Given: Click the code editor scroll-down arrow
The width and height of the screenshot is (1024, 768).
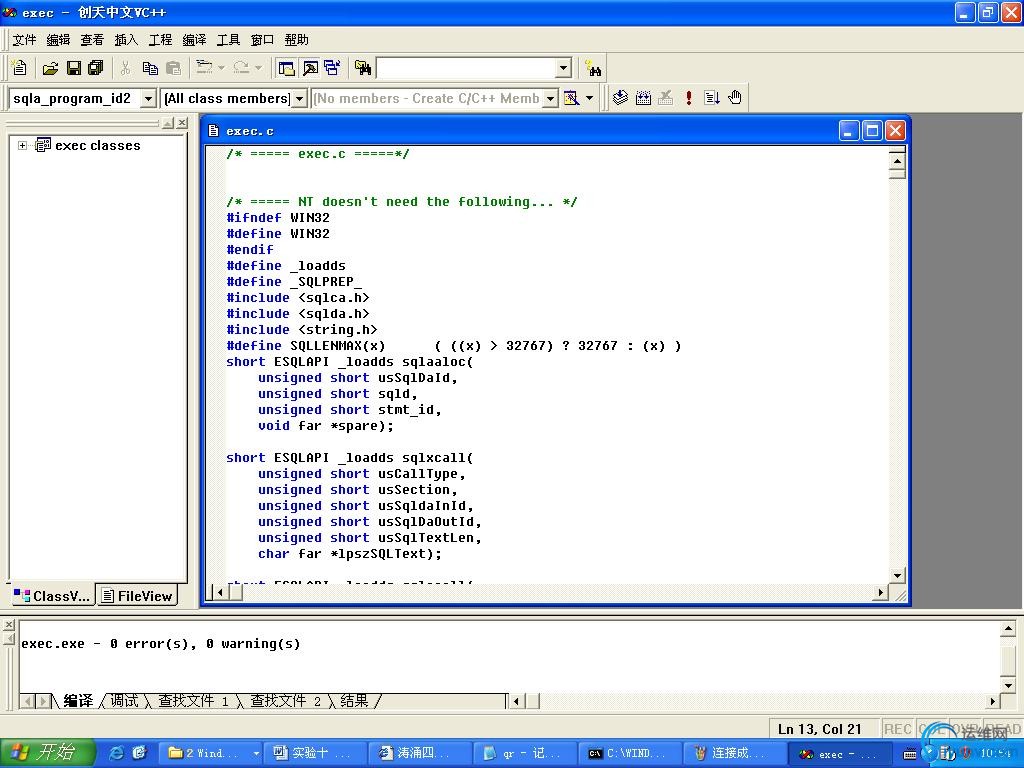Looking at the screenshot, I should pos(897,575).
